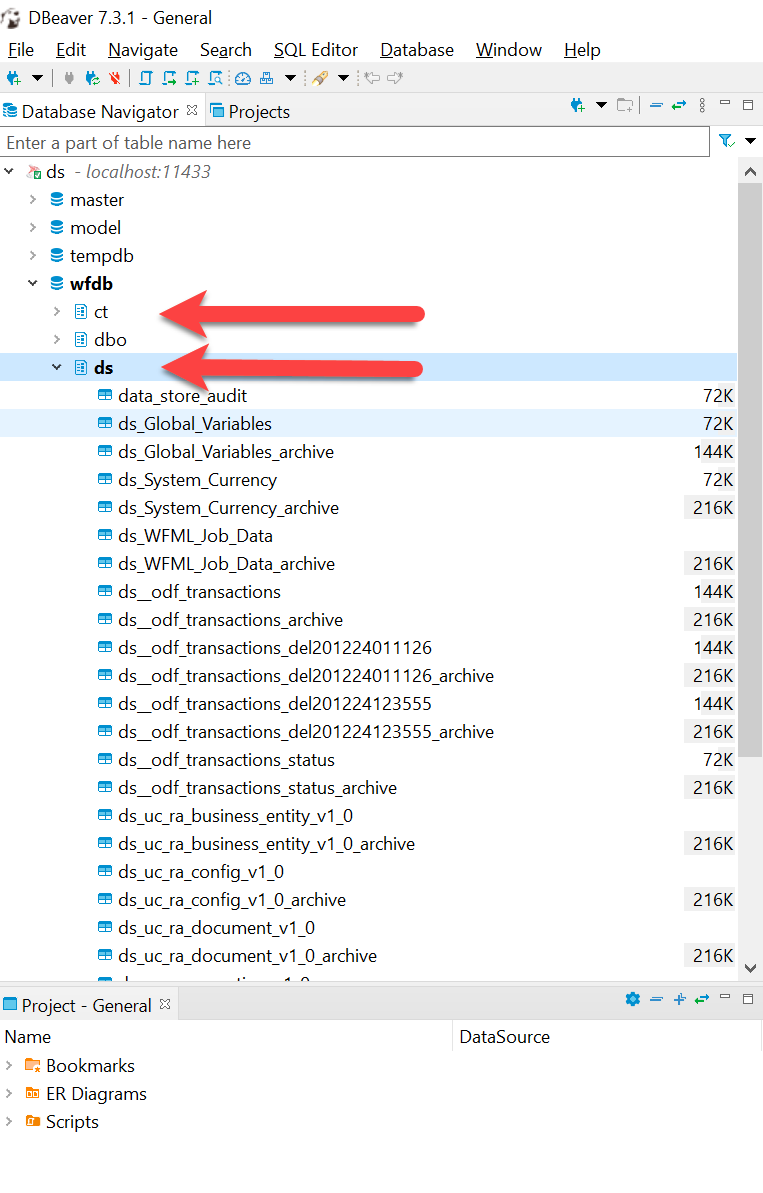The height and width of the screenshot is (1193, 763).
Task: Click the New SQL script icon with plus
Action: click(x=192, y=78)
